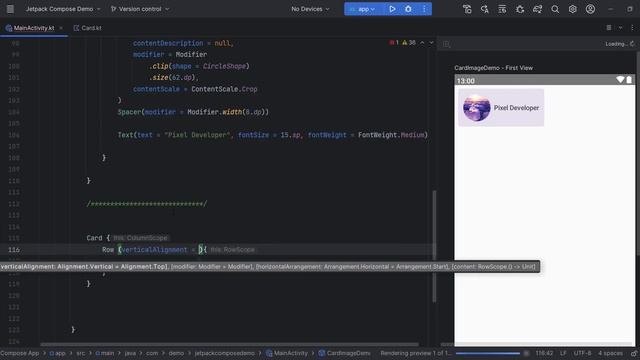Click the preview layout icon in preview toolbar
The width and height of the screenshot is (640, 360).
point(446,44)
